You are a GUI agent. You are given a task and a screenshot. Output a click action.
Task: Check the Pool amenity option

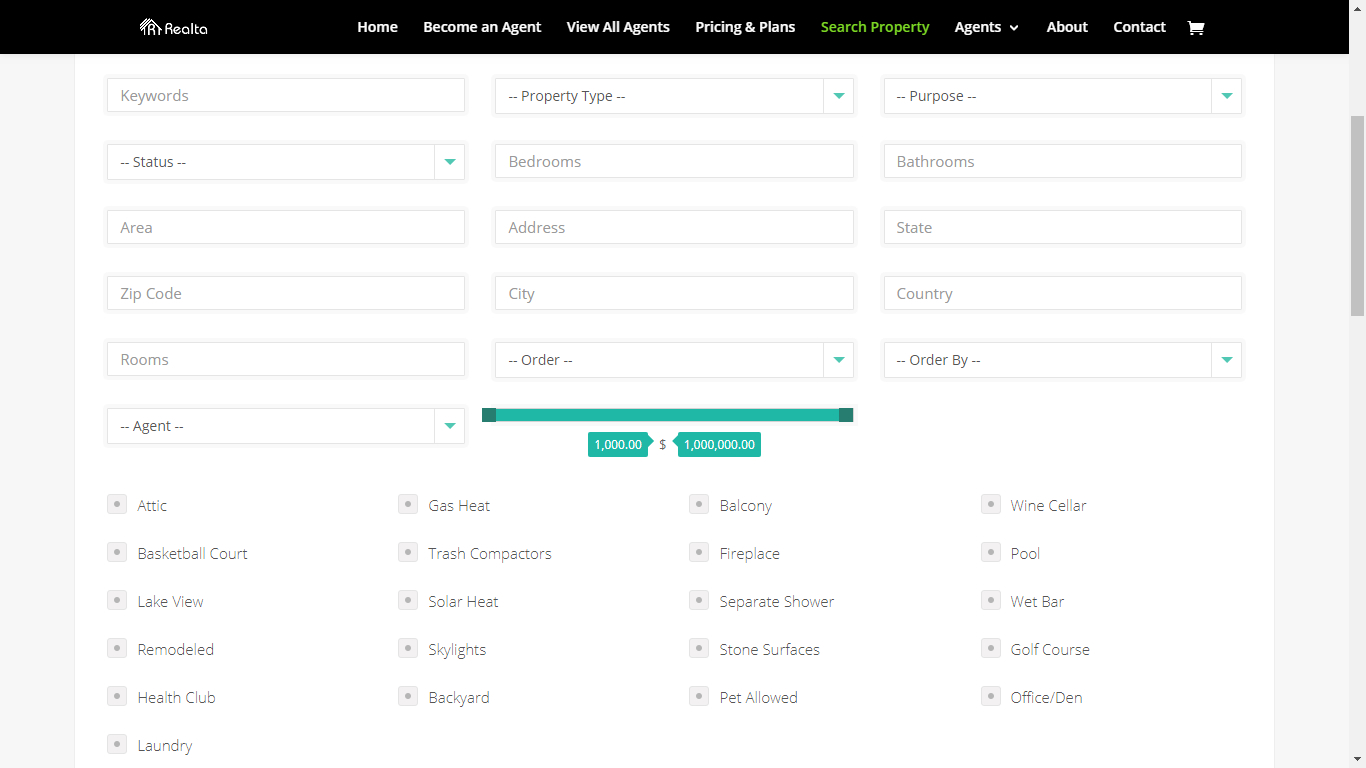[x=990, y=552]
